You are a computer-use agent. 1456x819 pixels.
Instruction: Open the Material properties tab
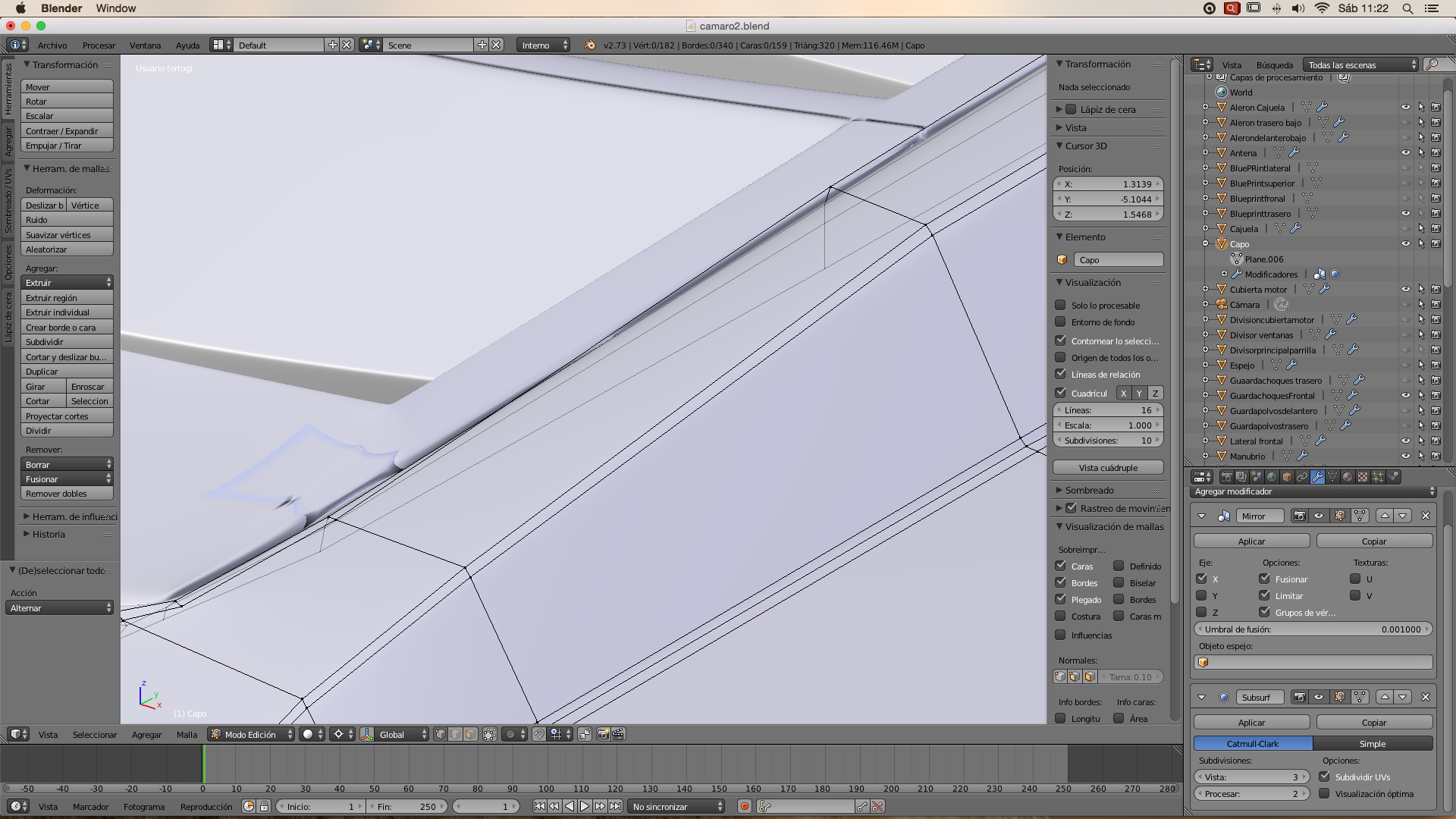click(x=1348, y=477)
